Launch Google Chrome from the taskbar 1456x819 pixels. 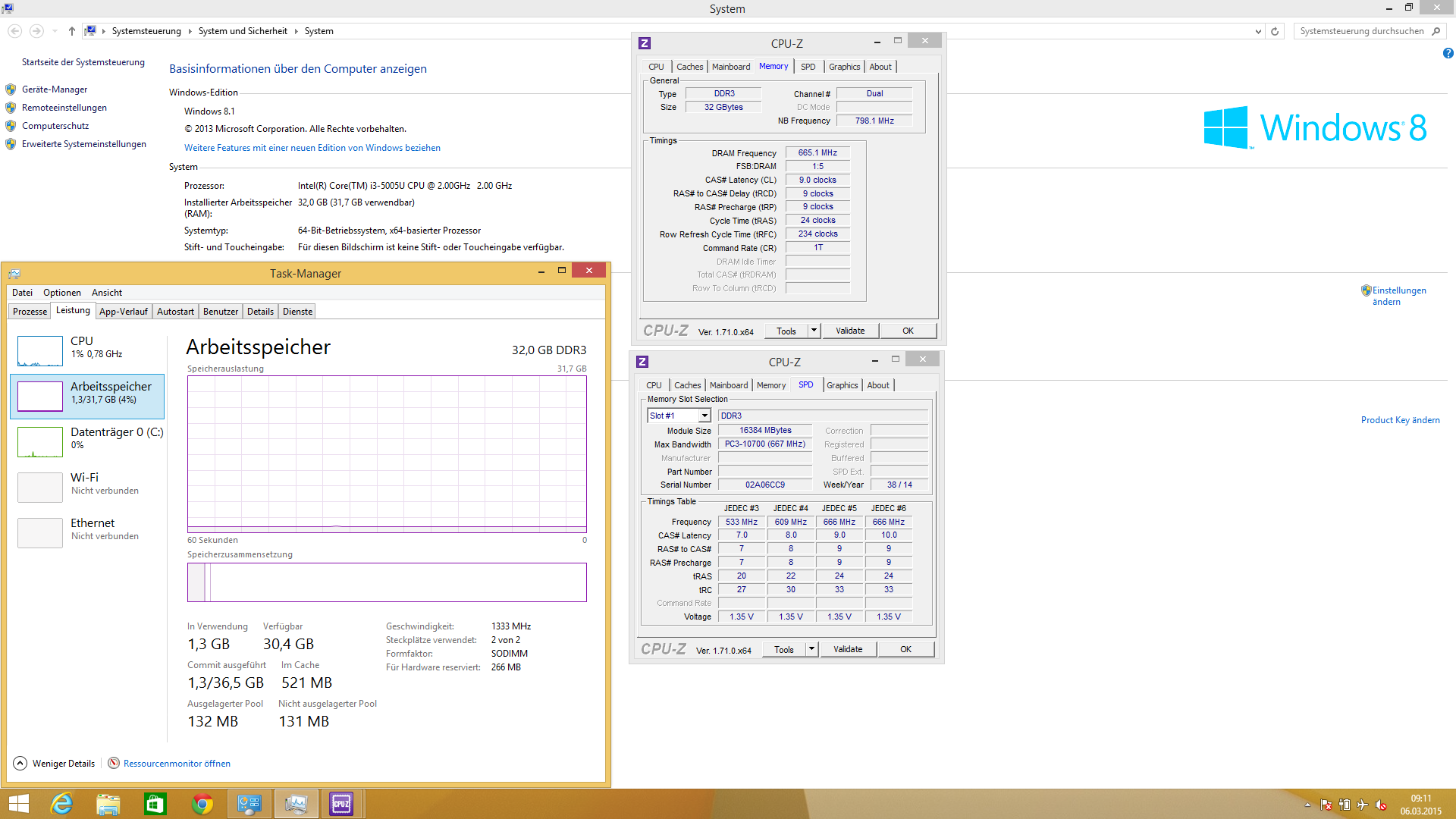202,804
